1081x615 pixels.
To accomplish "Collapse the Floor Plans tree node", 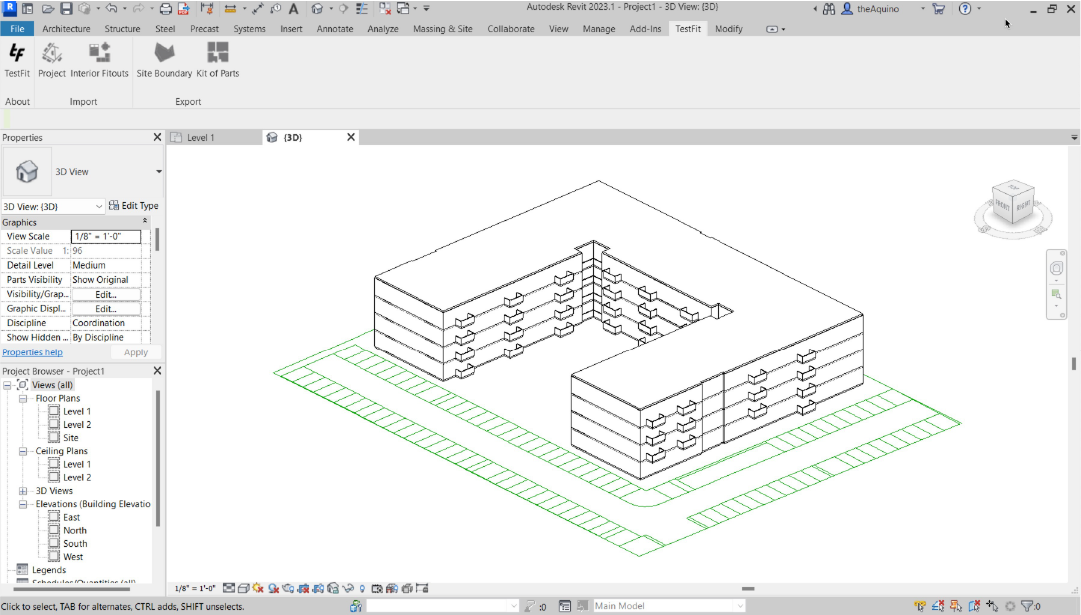I will (24, 398).
